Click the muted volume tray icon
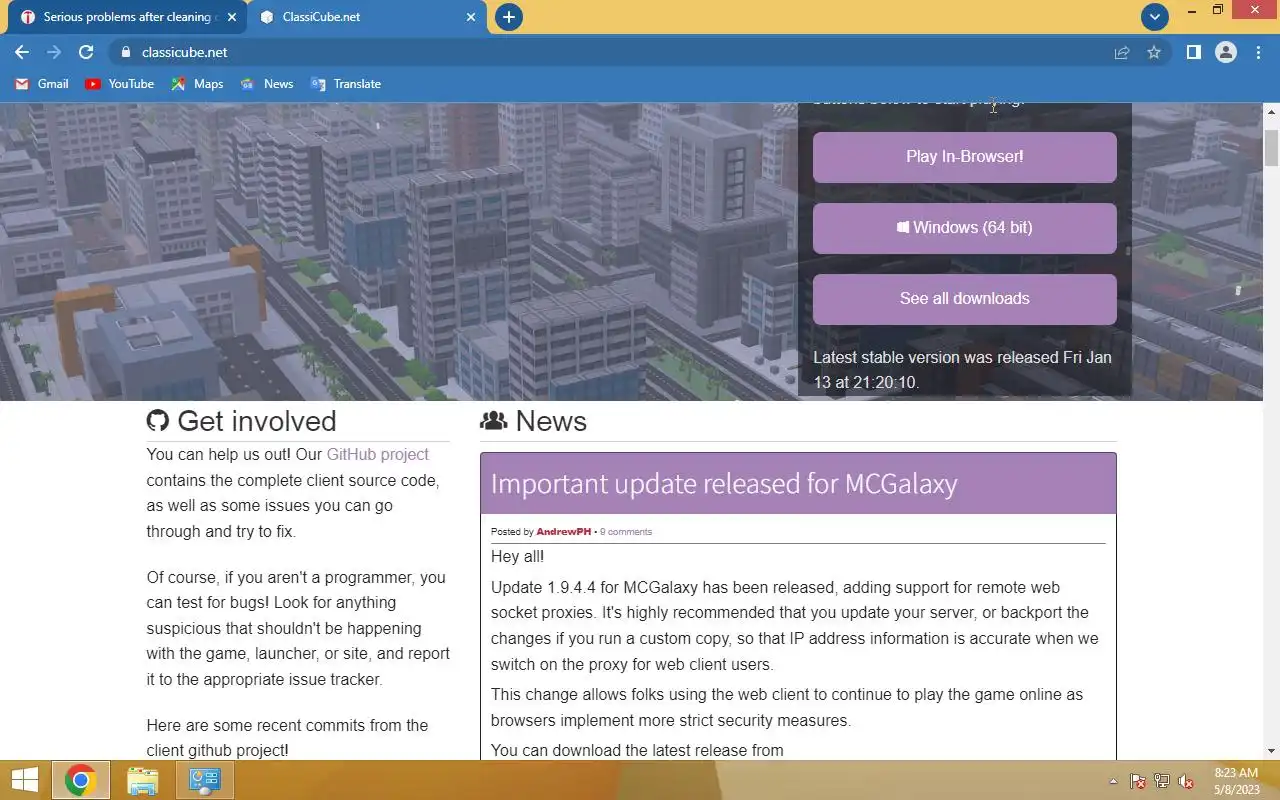This screenshot has width=1280, height=800. click(x=1186, y=781)
